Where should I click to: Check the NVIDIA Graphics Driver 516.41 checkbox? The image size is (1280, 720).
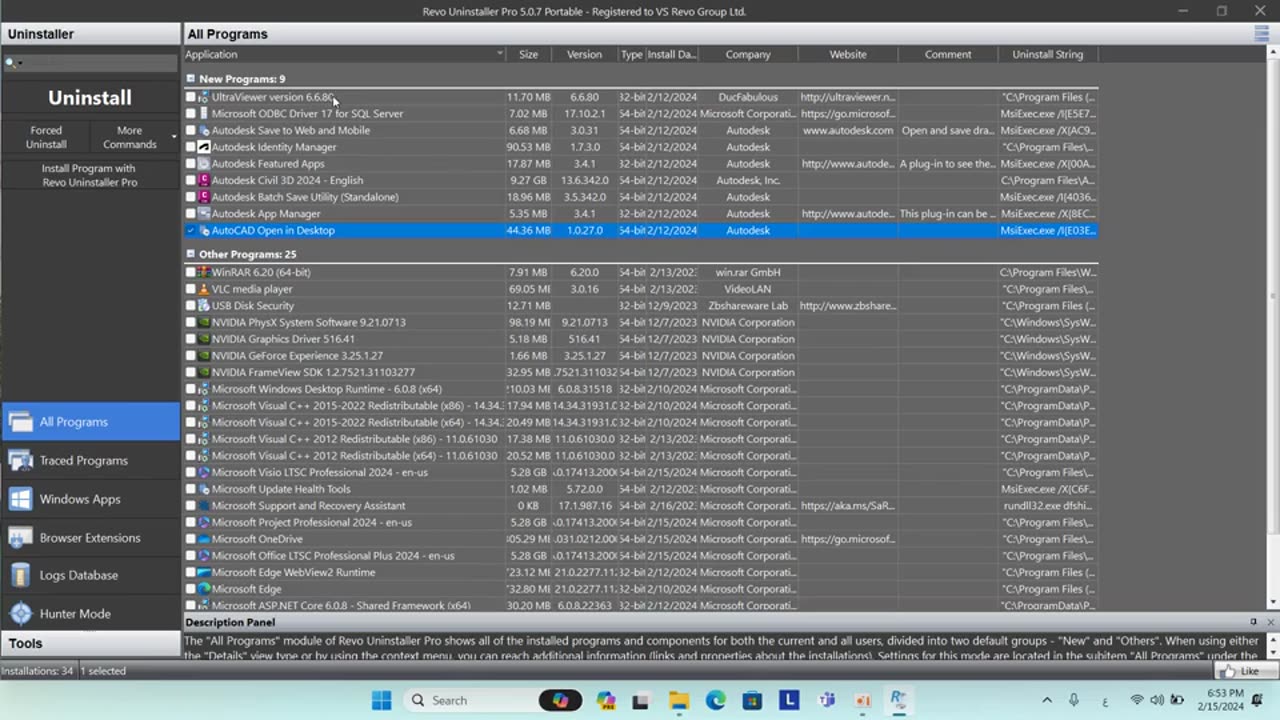pos(191,339)
